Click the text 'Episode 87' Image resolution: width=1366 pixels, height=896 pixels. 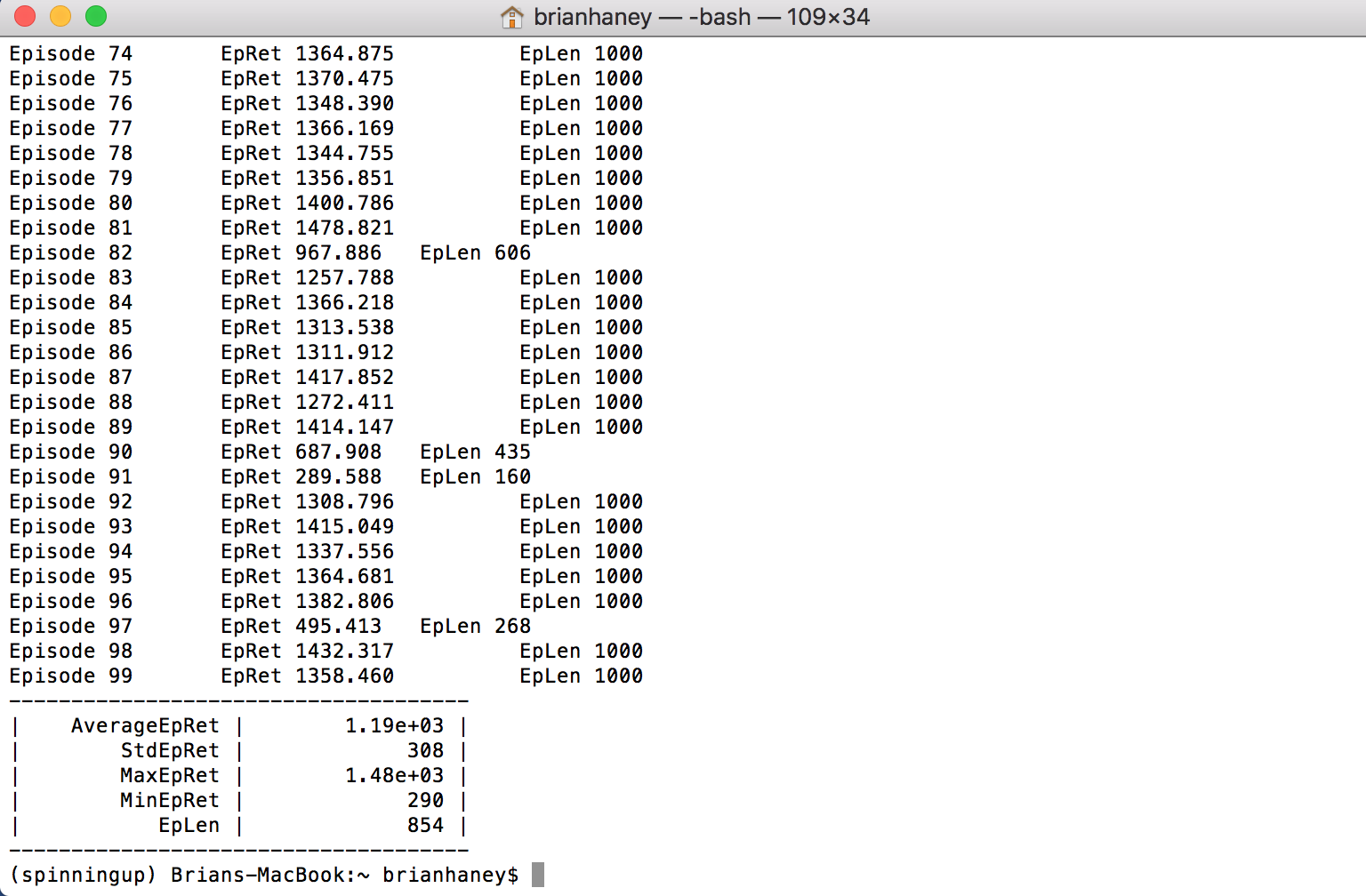(x=71, y=377)
